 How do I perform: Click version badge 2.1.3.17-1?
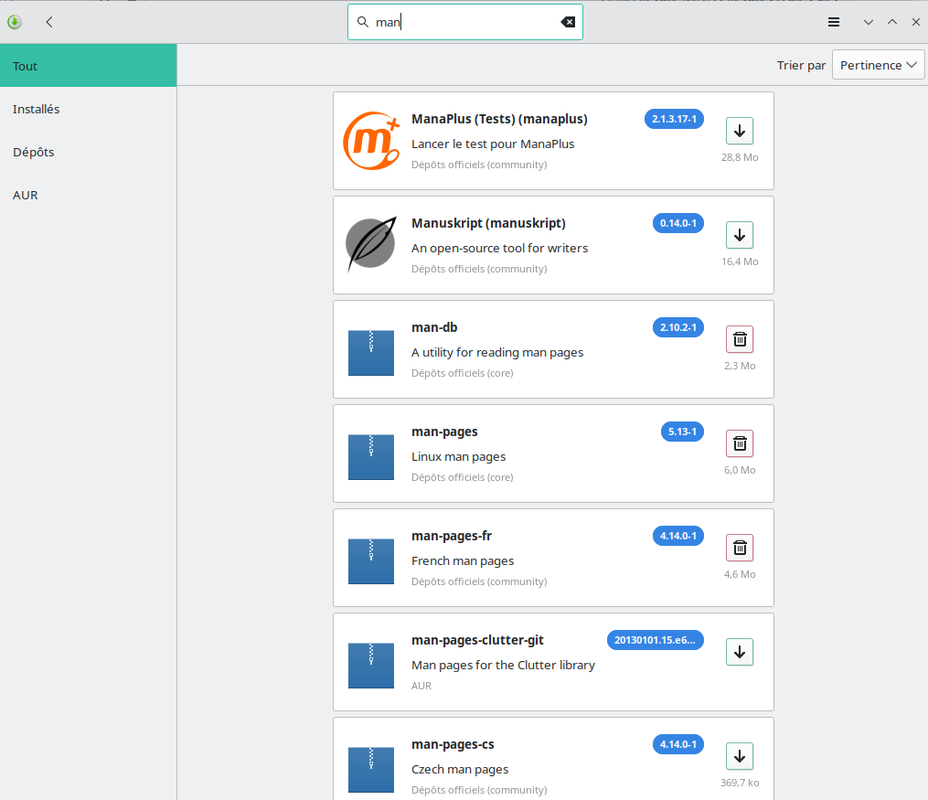point(674,119)
